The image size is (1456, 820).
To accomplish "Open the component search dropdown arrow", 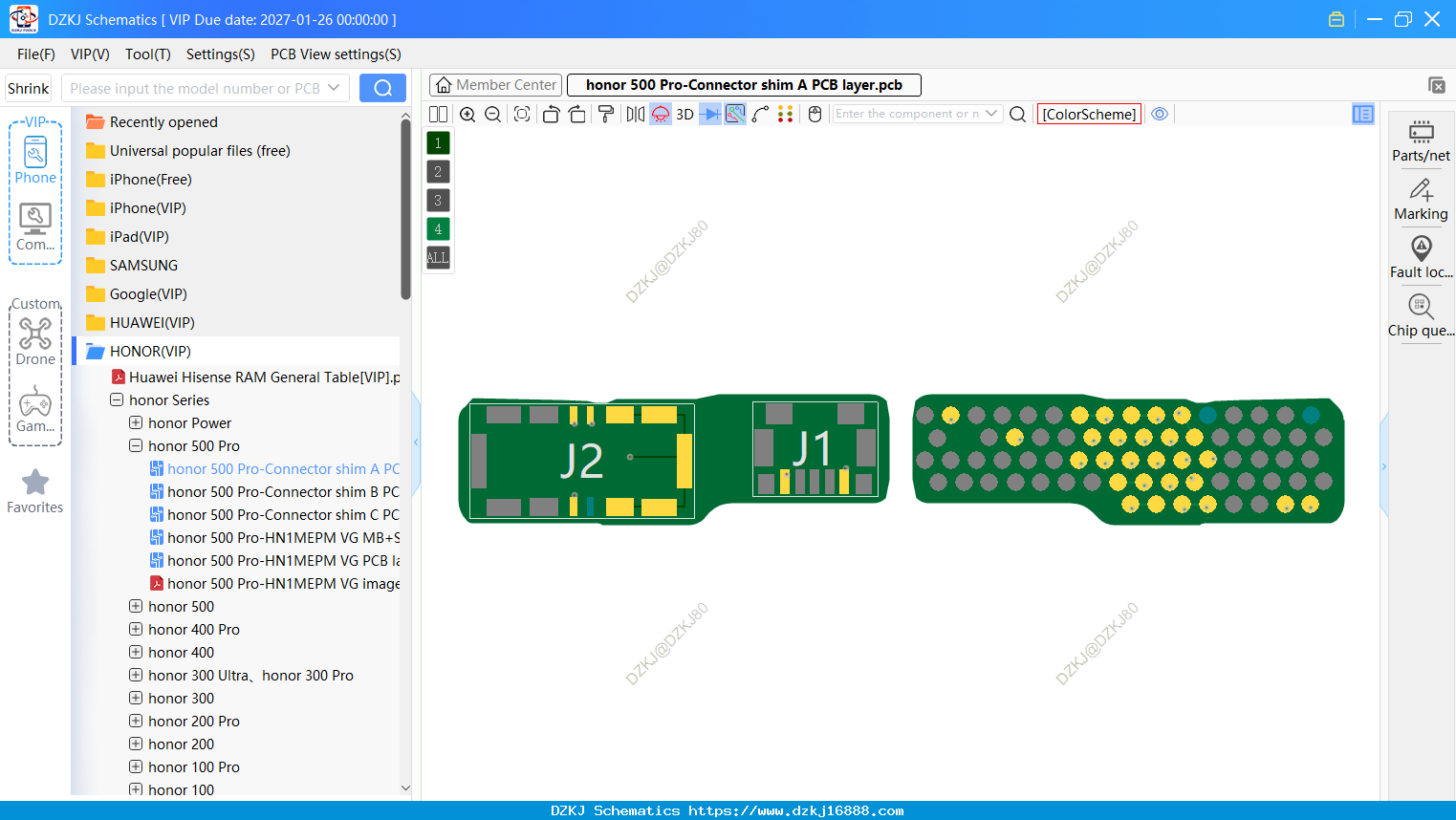I will tap(991, 114).
